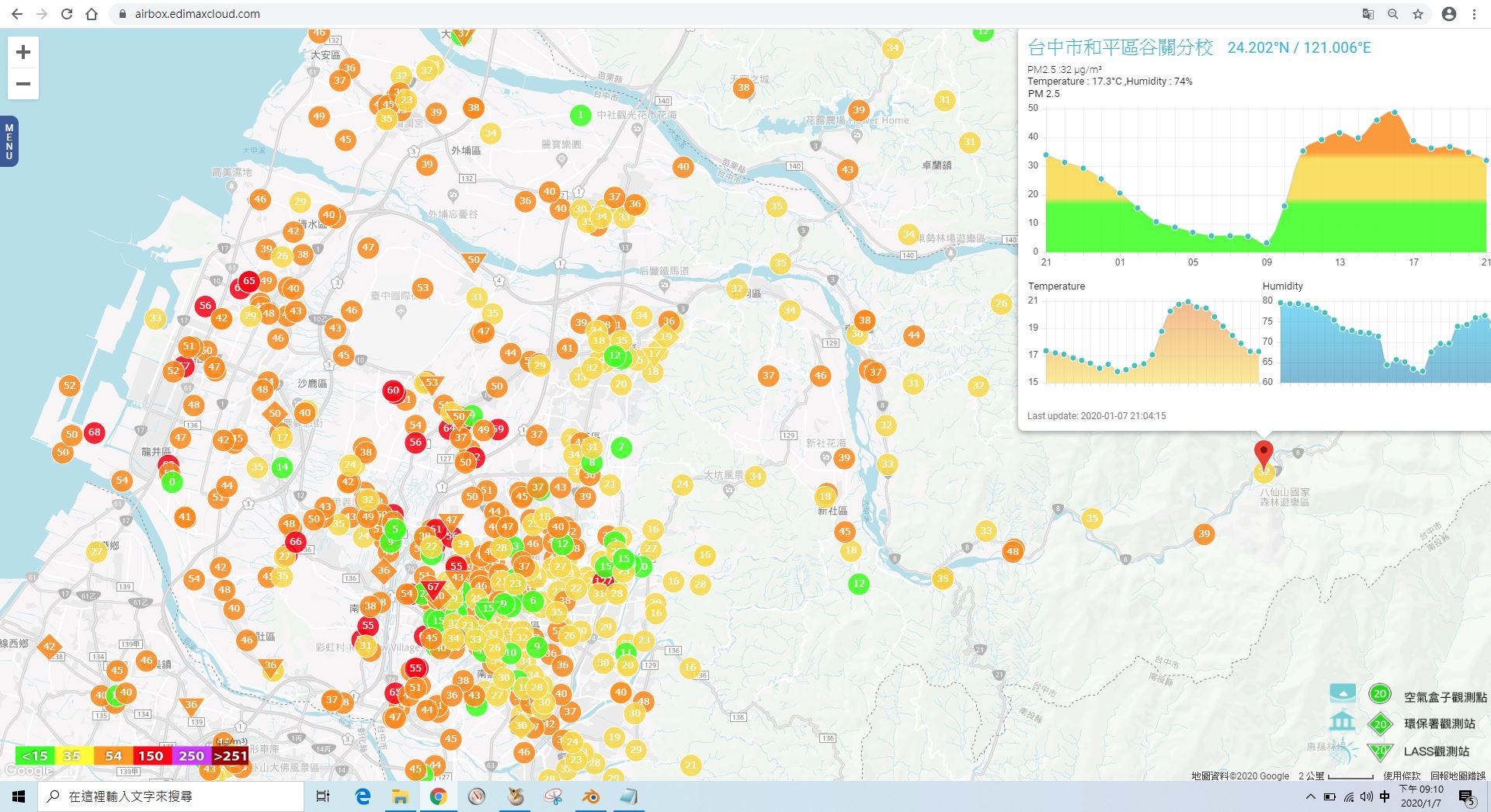
Task: Click the Windows taskbar search box
Action: (172, 796)
